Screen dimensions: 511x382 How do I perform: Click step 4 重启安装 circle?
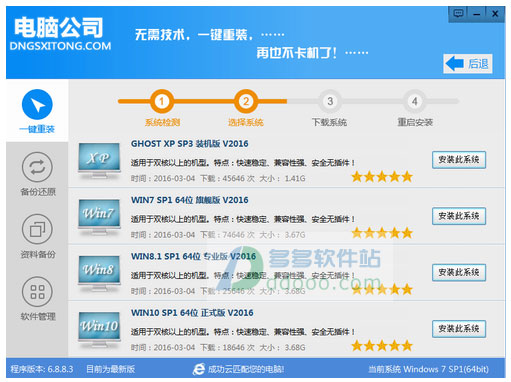414,101
